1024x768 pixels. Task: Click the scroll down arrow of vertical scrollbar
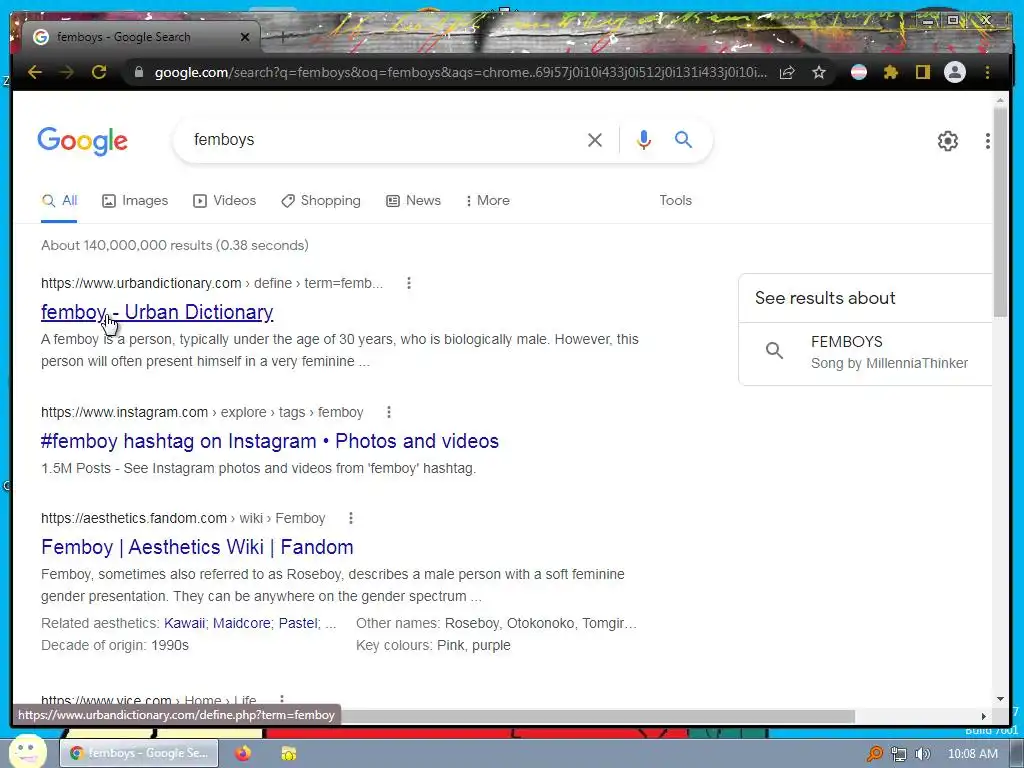click(1000, 699)
